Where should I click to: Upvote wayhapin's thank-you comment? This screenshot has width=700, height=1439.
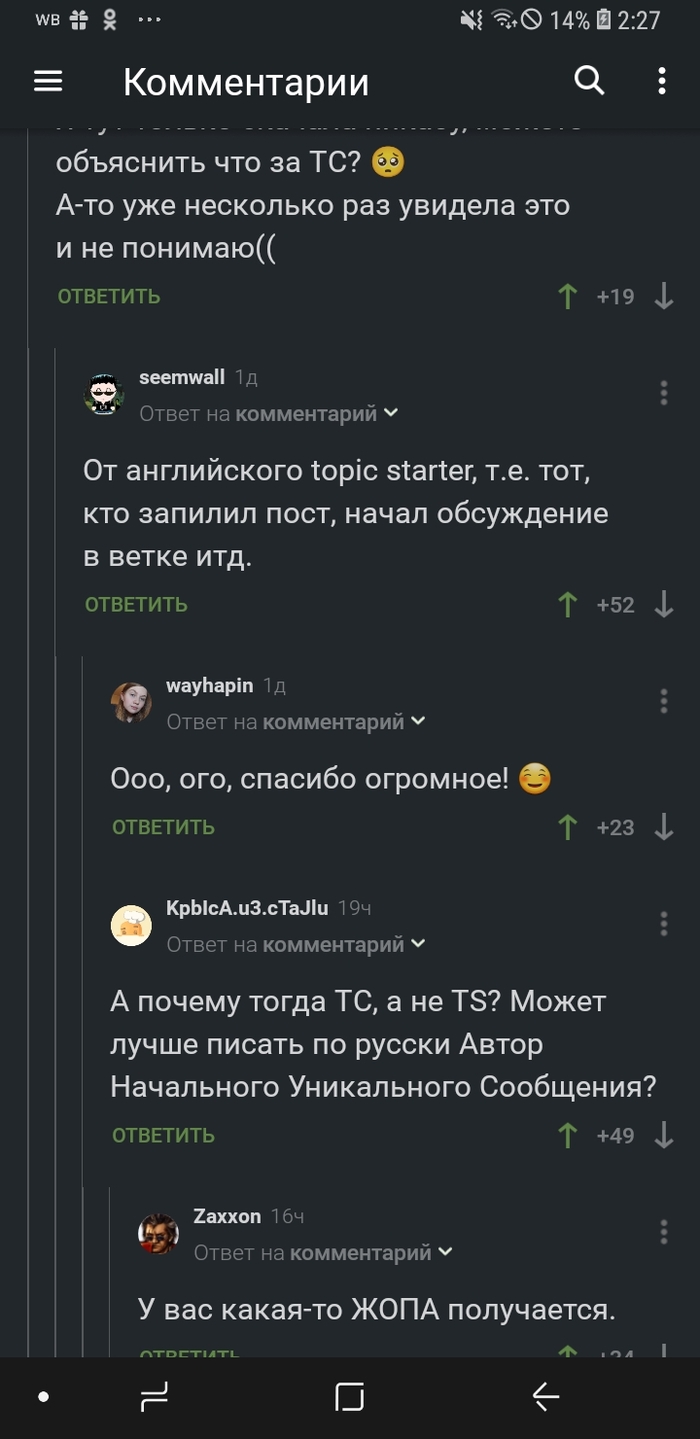point(568,827)
